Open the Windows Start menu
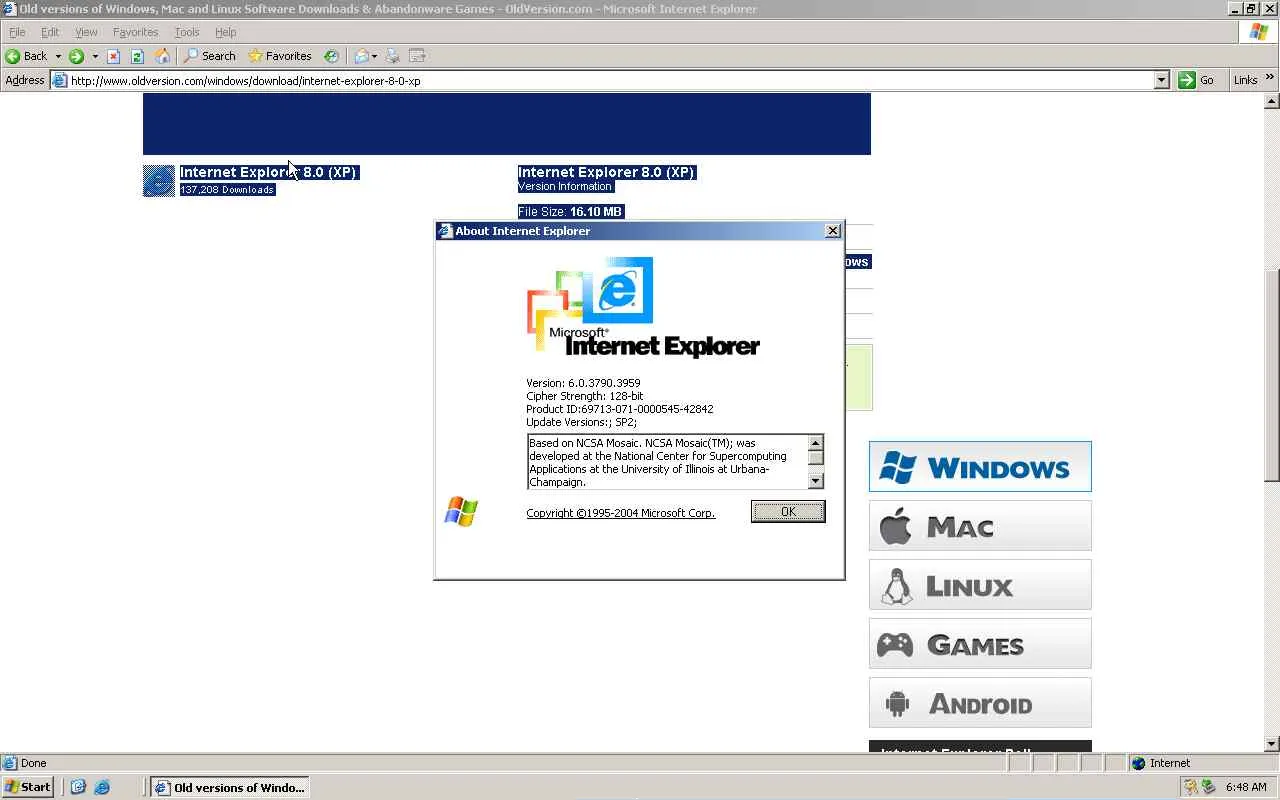 28,787
